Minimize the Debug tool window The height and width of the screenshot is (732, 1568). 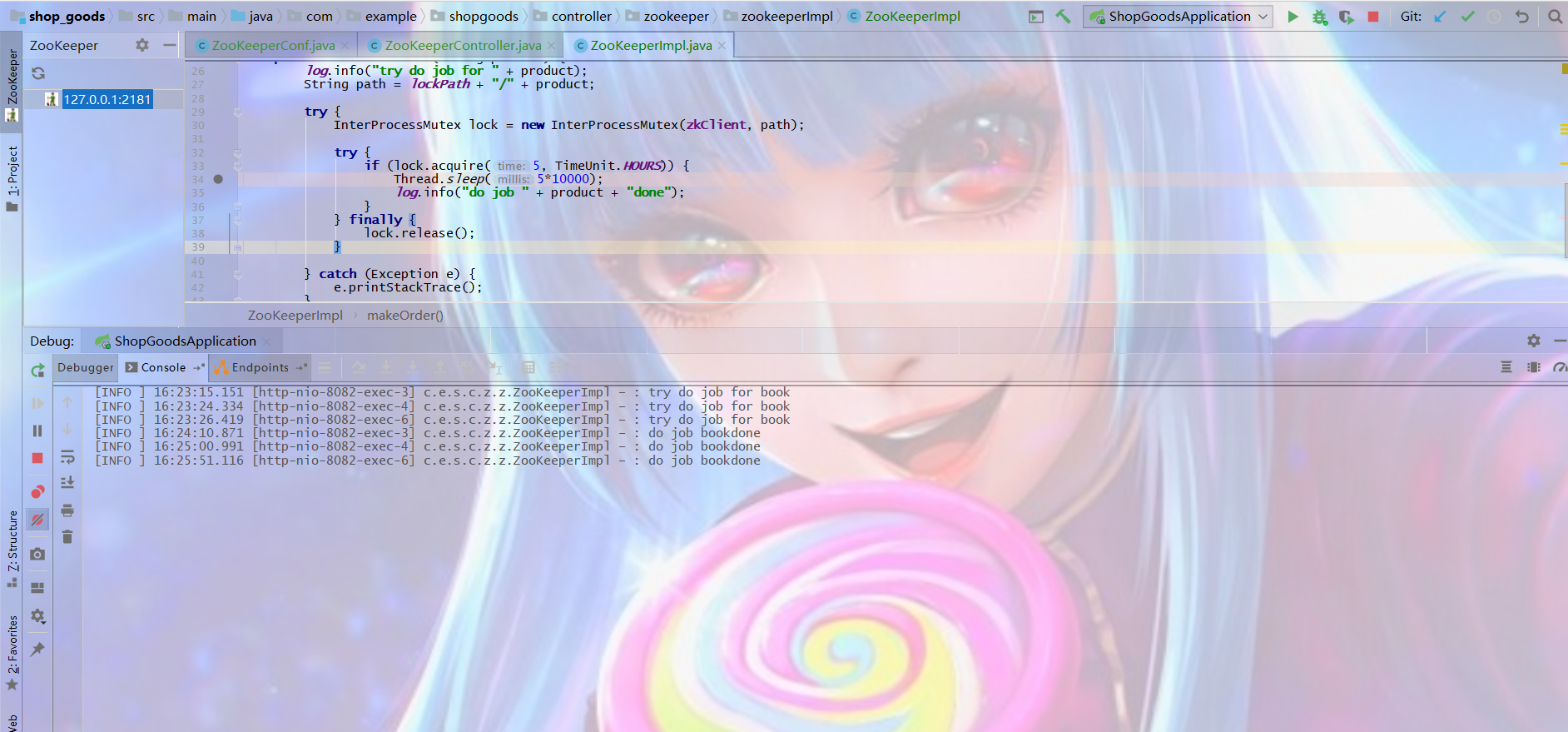coord(1560,341)
